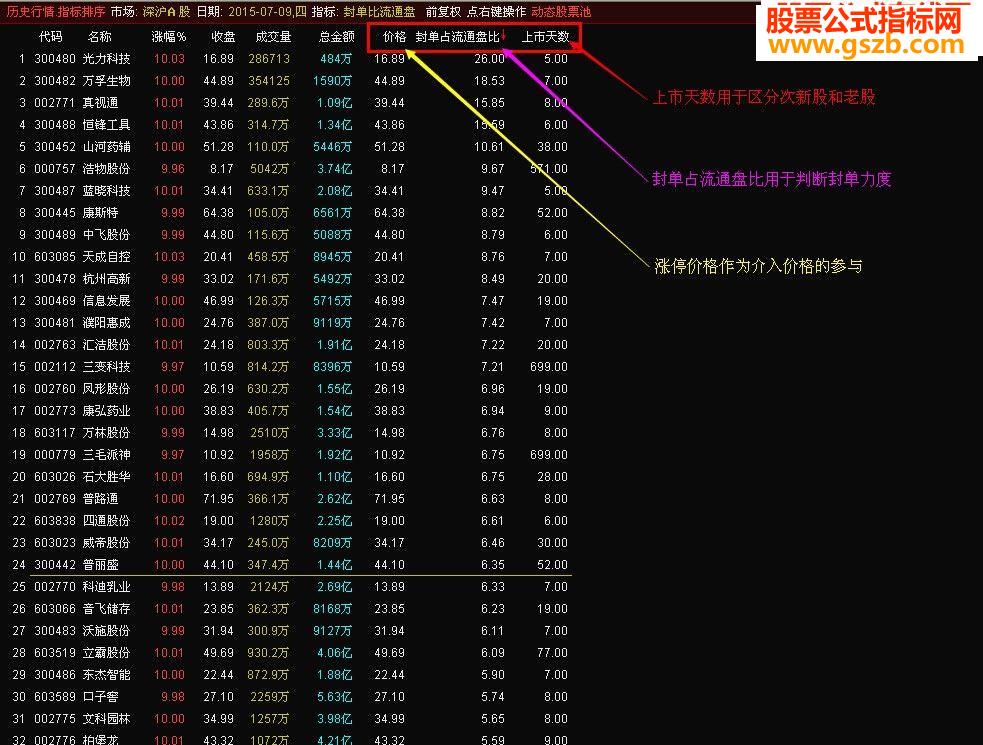Click volume value 286713

269,59
